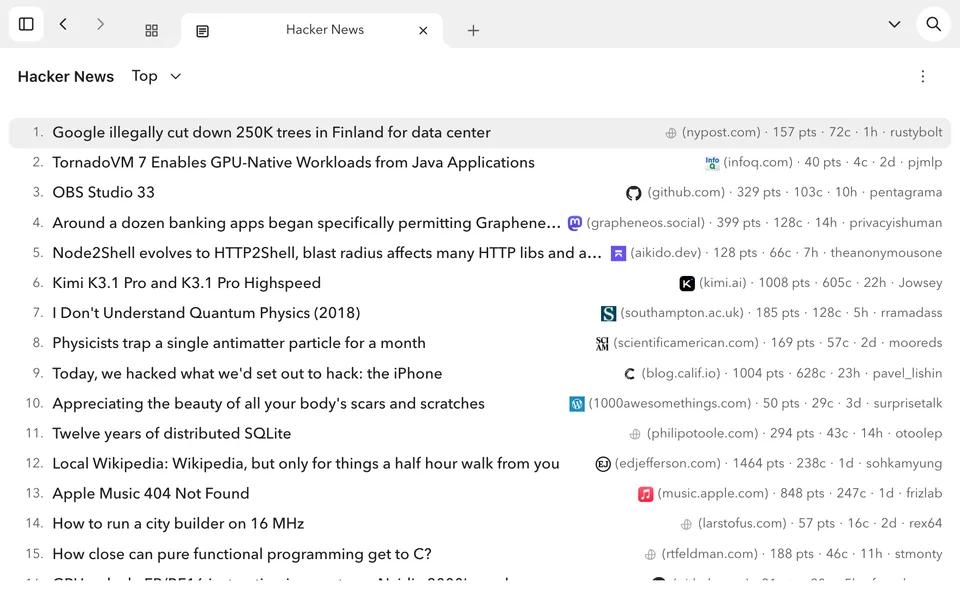
Task: Click the 247c comment count
Action: [x=851, y=493]
